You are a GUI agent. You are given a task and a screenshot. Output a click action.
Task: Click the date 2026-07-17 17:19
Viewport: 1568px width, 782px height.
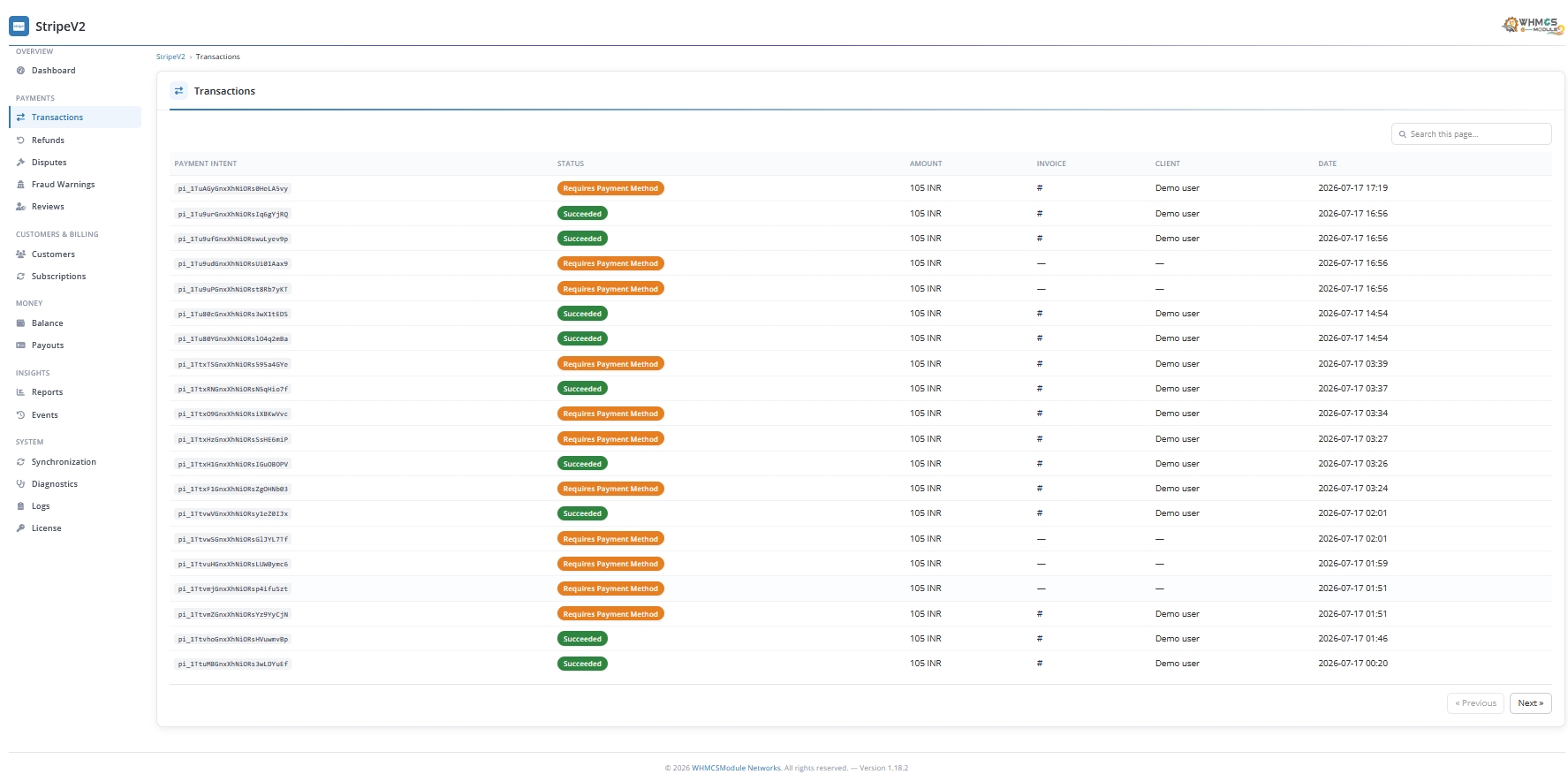click(1352, 188)
